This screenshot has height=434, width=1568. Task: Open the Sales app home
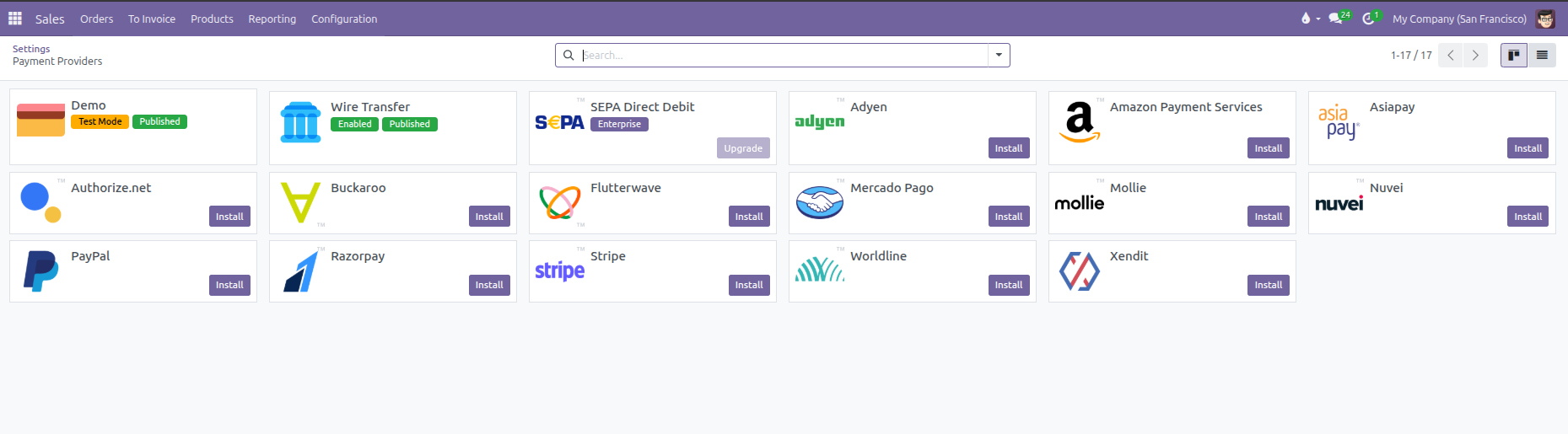coord(50,19)
